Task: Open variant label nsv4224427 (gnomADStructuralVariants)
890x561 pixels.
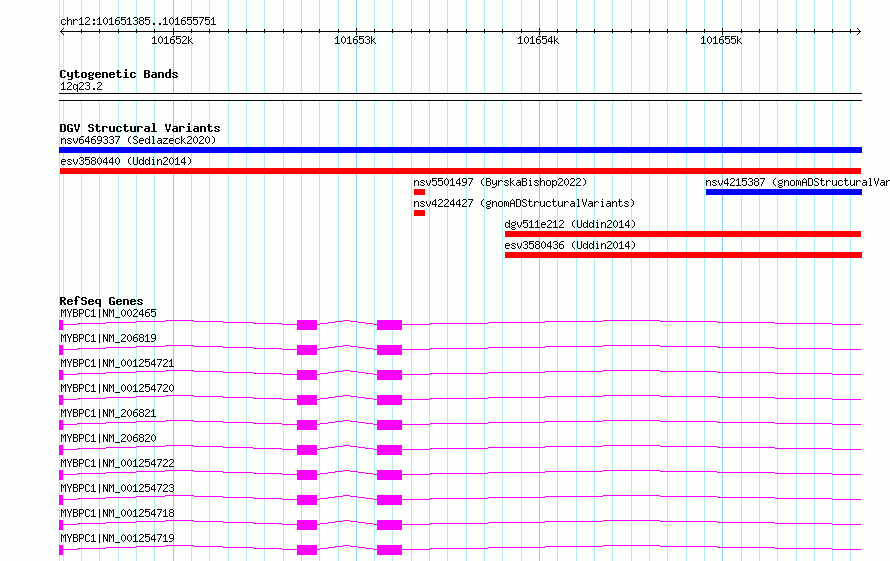Action: click(524, 203)
